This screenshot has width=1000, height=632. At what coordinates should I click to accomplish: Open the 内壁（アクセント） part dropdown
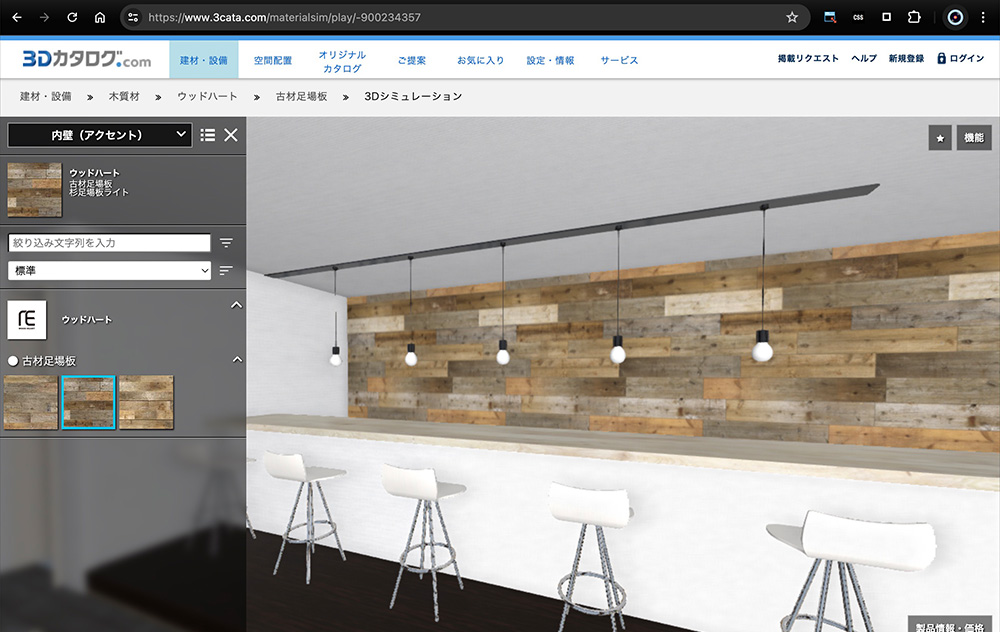99,135
